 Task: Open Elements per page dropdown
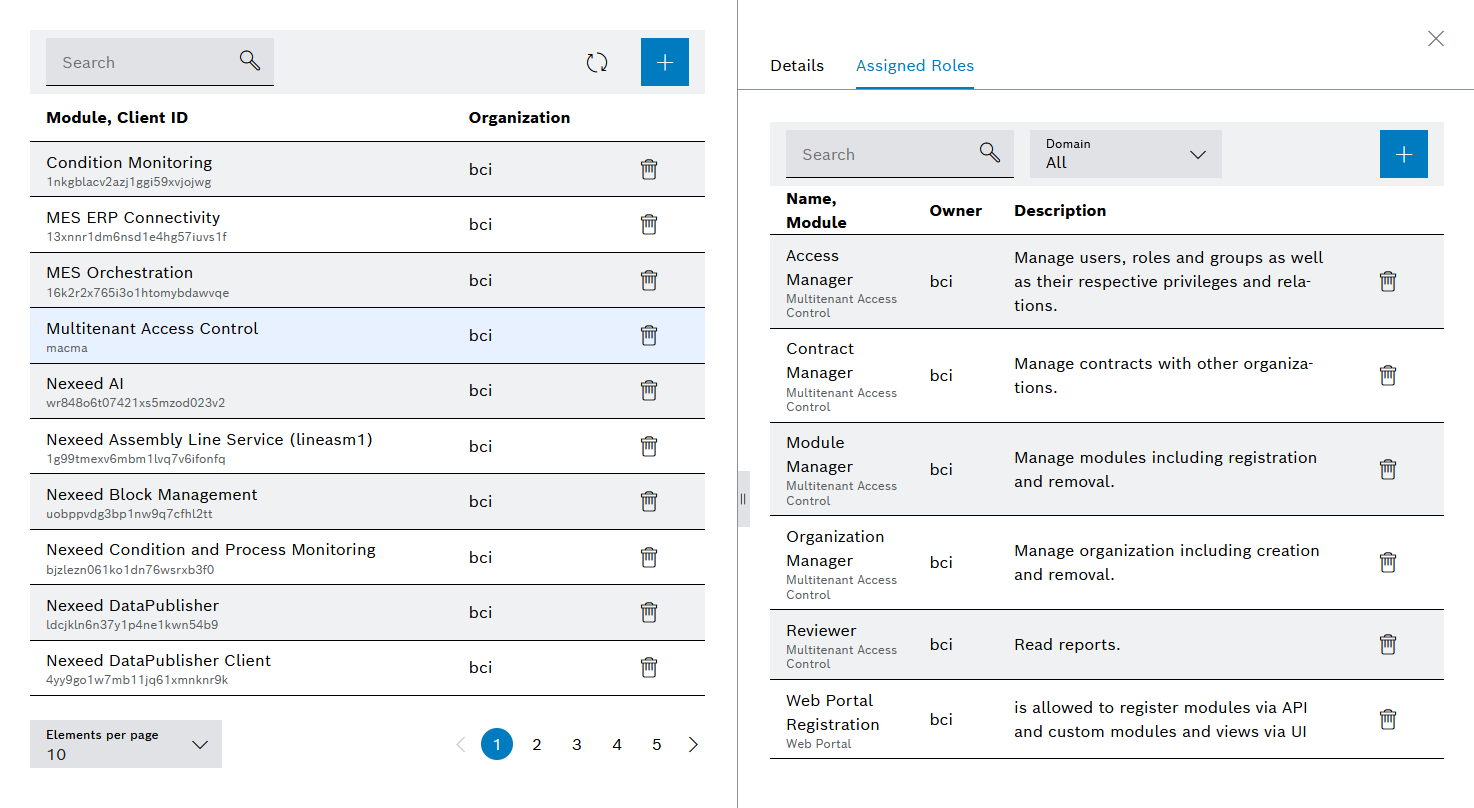[126, 744]
